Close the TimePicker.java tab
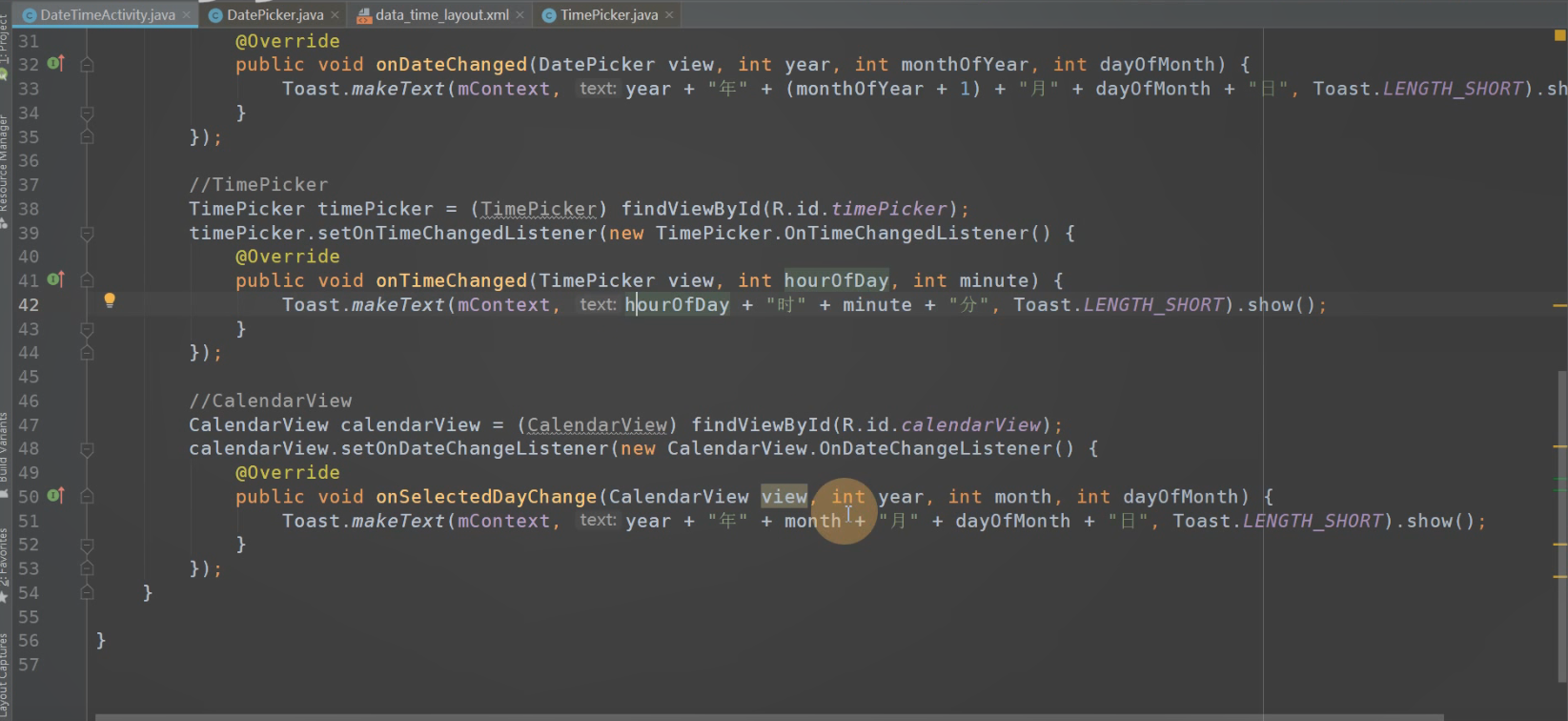 pos(669,15)
